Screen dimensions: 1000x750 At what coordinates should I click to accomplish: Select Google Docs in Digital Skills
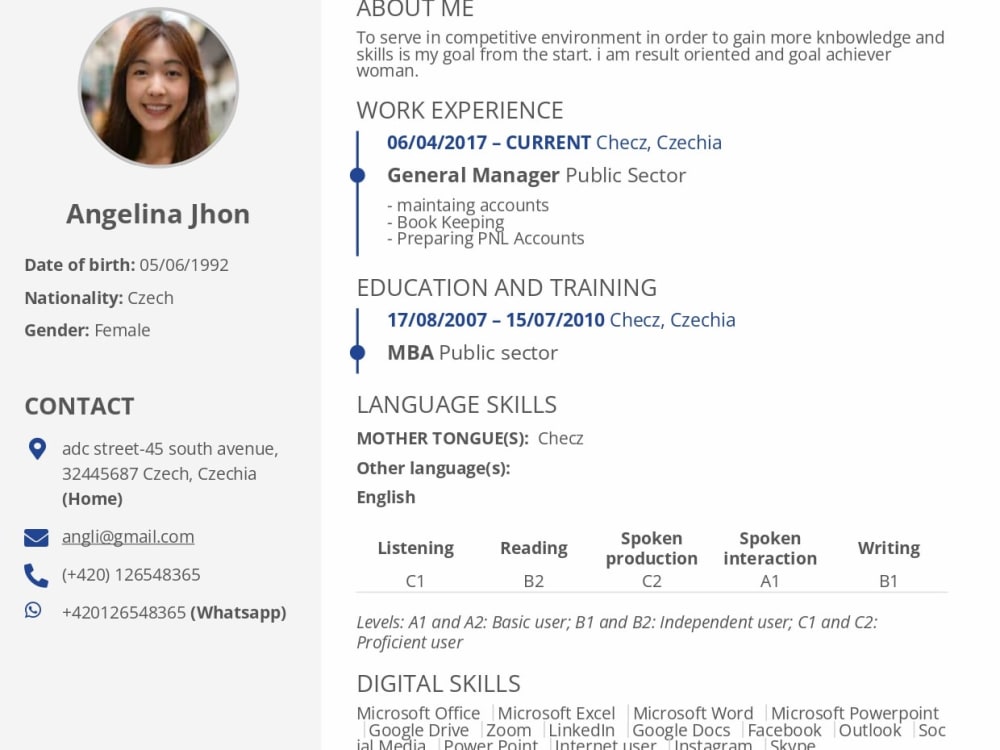(681, 730)
